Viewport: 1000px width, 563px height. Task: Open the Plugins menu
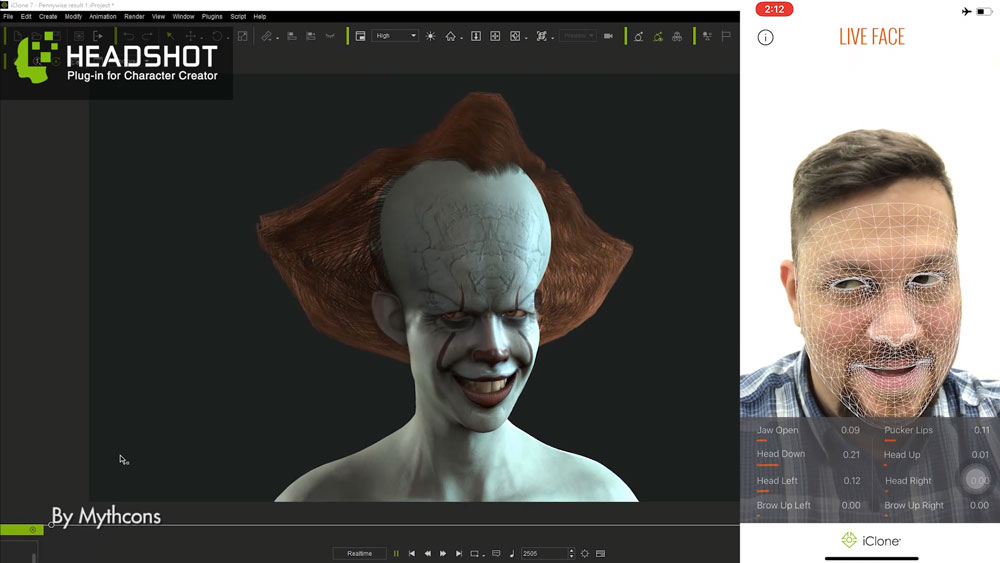212,17
